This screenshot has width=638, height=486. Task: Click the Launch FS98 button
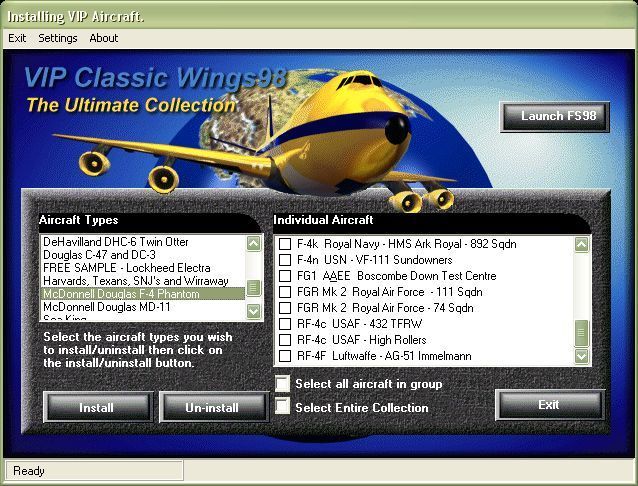tap(555, 117)
